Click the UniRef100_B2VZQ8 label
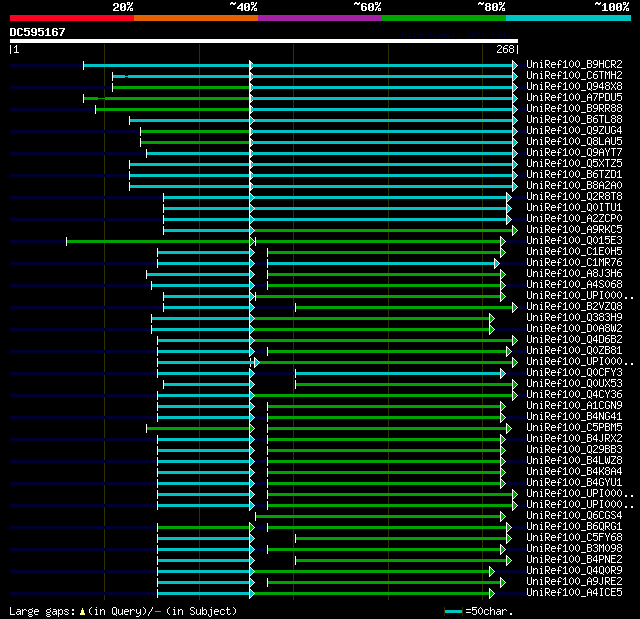The height and width of the screenshot is (619, 640). tap(574, 307)
